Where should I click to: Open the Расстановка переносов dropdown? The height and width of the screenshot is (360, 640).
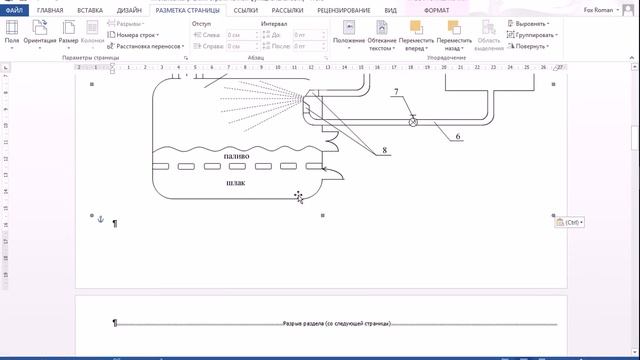(x=146, y=46)
